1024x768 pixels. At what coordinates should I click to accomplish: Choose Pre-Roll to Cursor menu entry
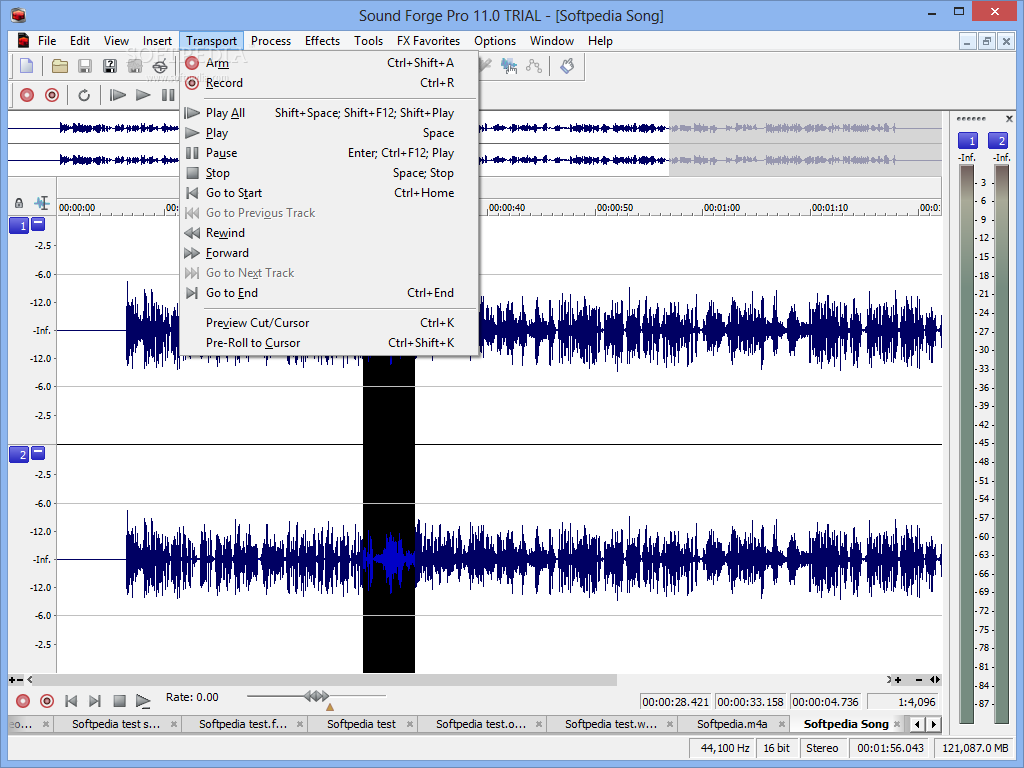pyautogui.click(x=329, y=344)
